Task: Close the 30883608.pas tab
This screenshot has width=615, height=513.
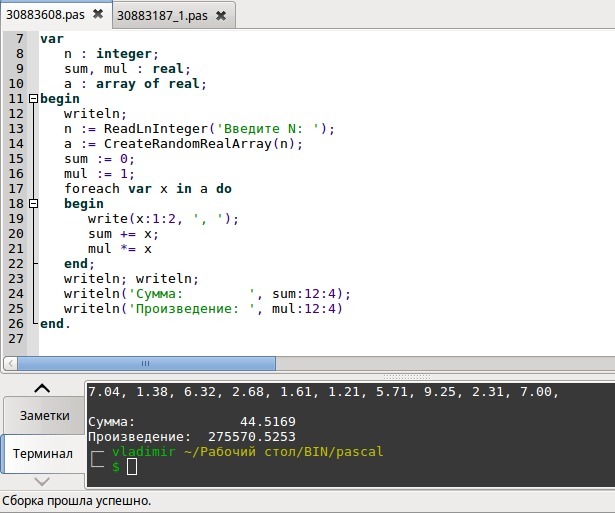Action: point(98,15)
